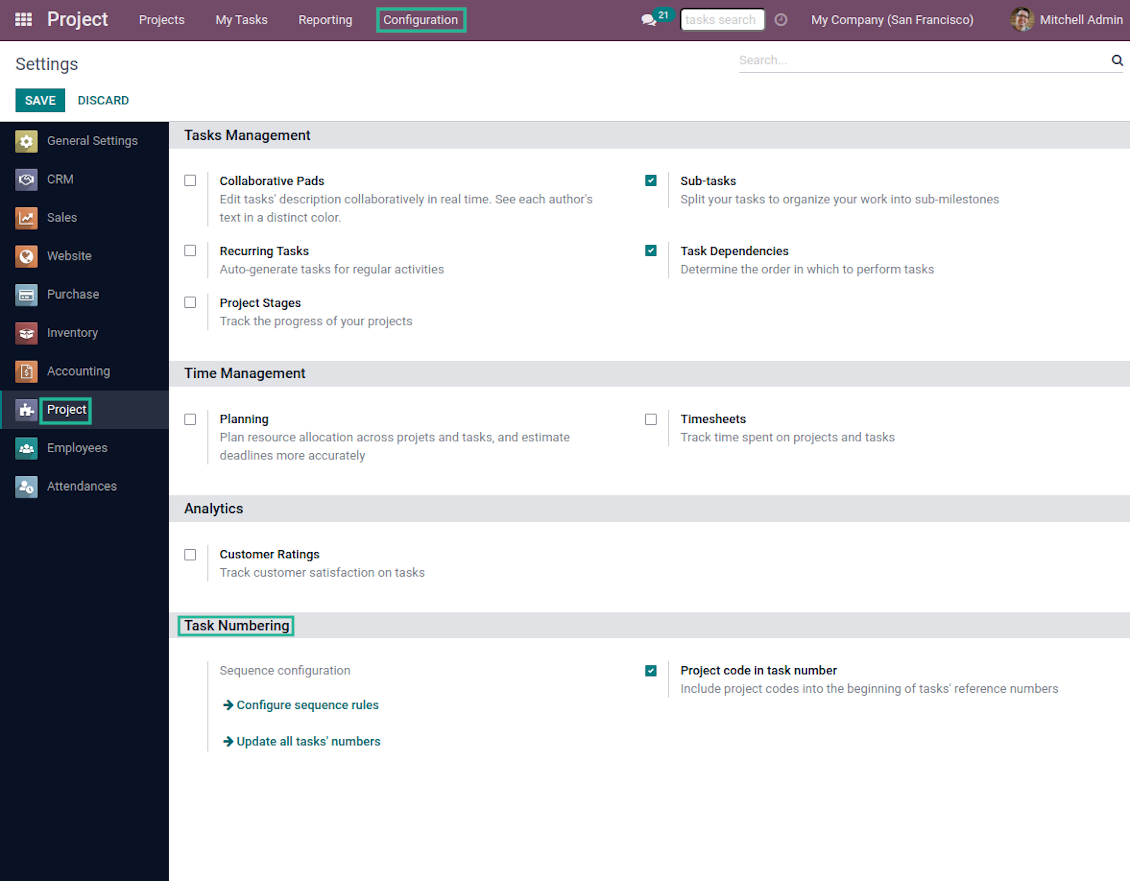Select the Accounting document icon
The height and width of the screenshot is (881, 1130).
coord(27,371)
